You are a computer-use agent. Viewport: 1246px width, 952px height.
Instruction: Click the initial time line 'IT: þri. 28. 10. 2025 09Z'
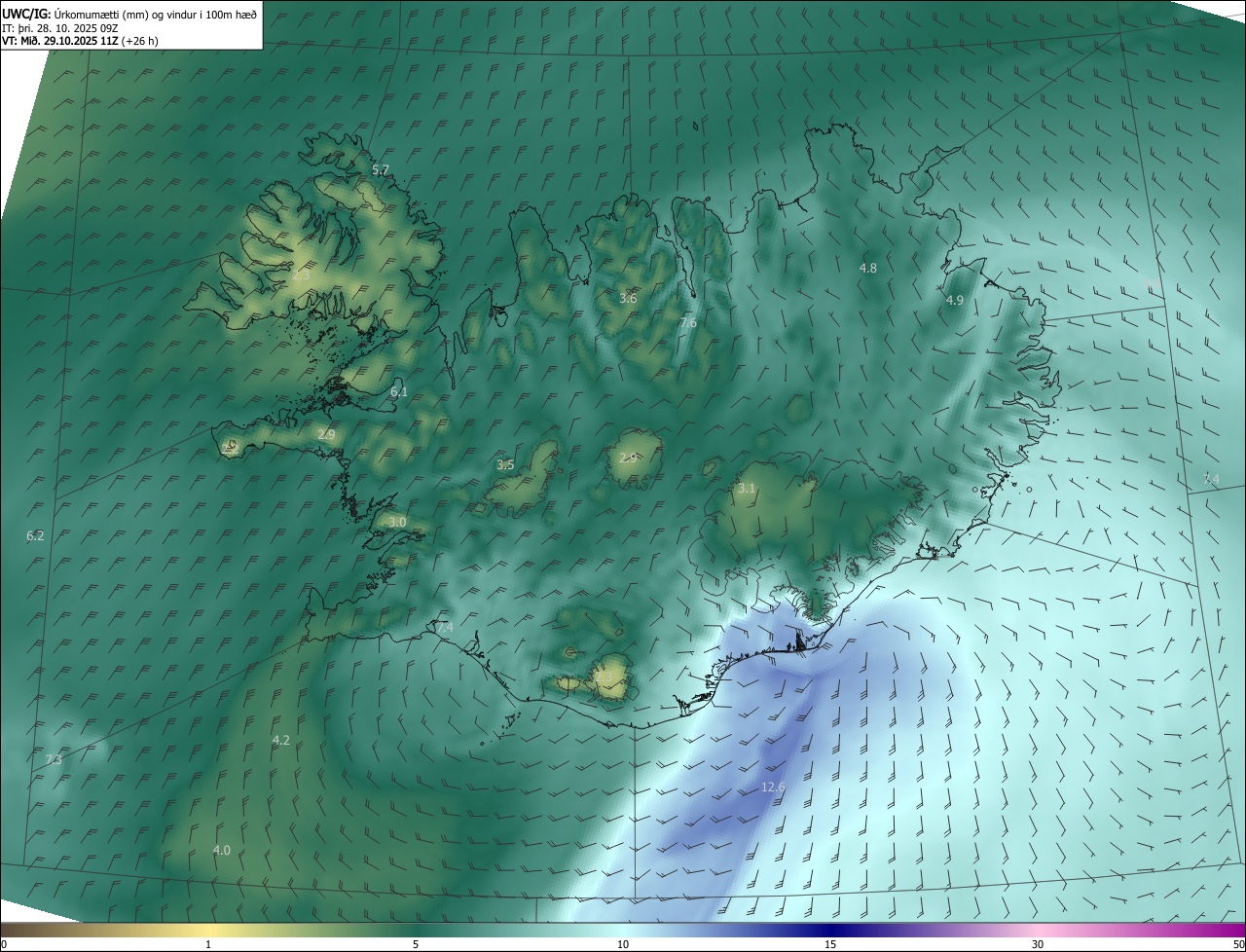[60, 27]
